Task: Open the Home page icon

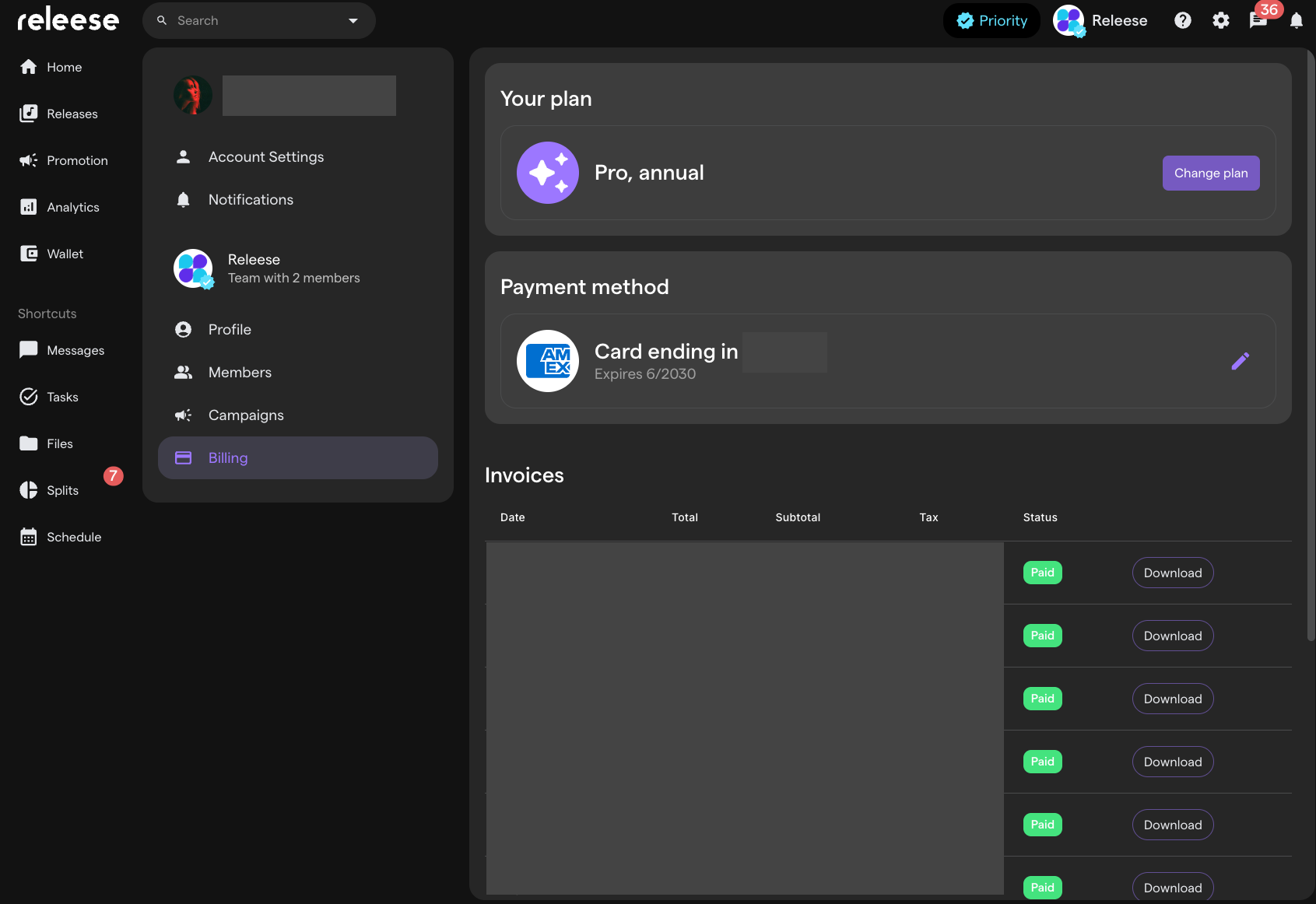Action: (29, 67)
